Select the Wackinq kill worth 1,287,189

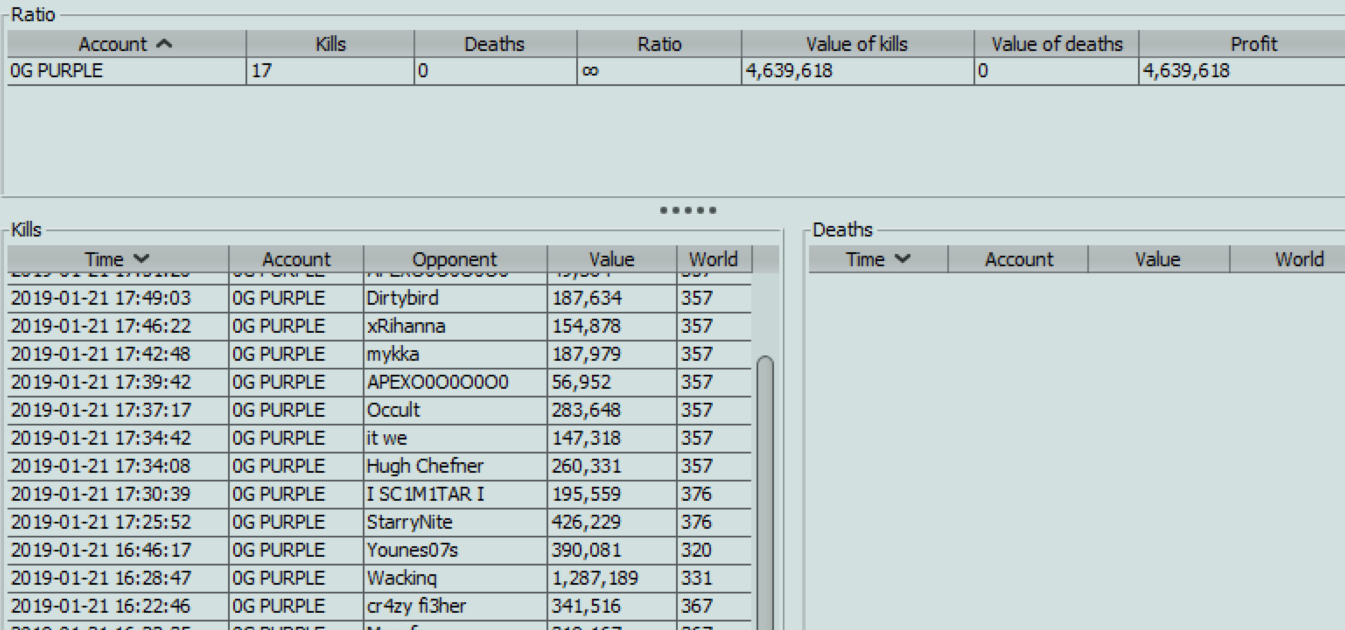tap(300, 577)
